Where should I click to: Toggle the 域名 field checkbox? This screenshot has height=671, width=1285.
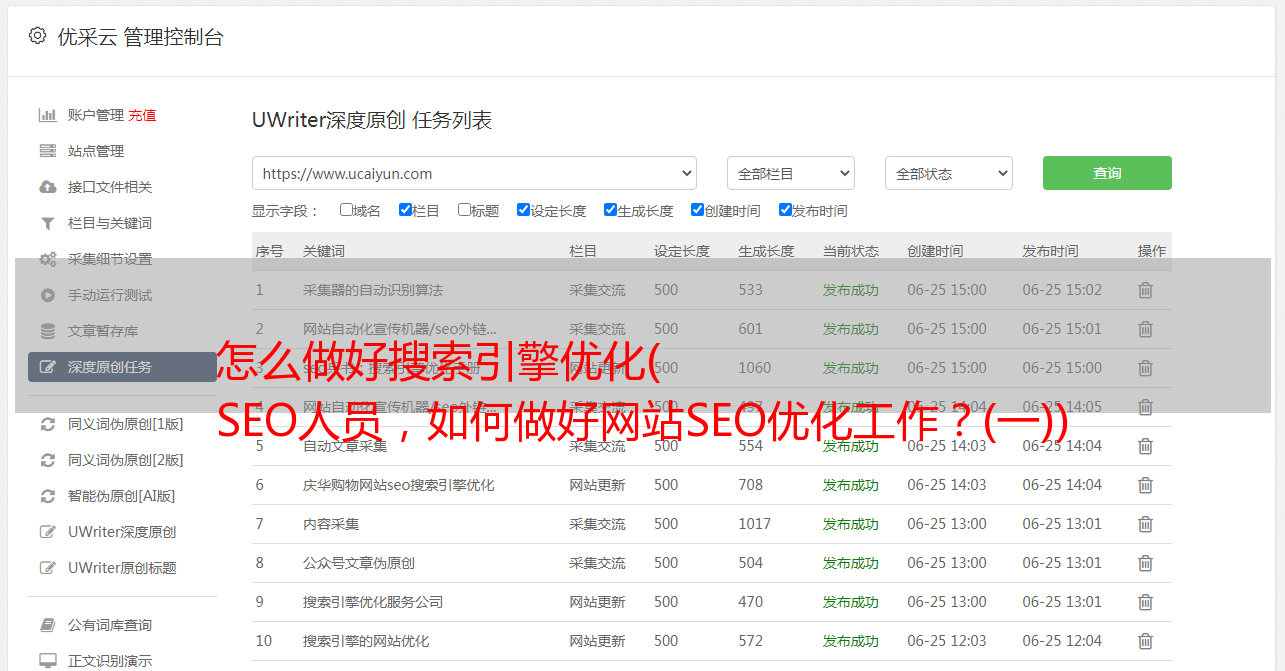[346, 210]
